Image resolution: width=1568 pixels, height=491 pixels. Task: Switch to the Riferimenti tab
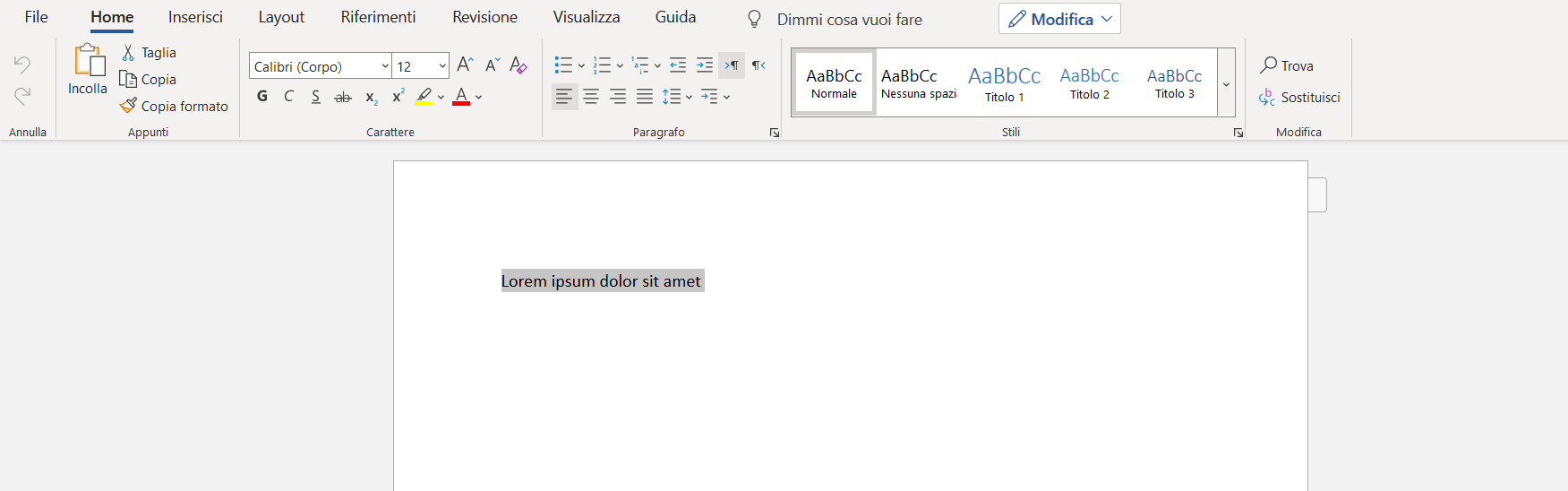pyautogui.click(x=378, y=17)
